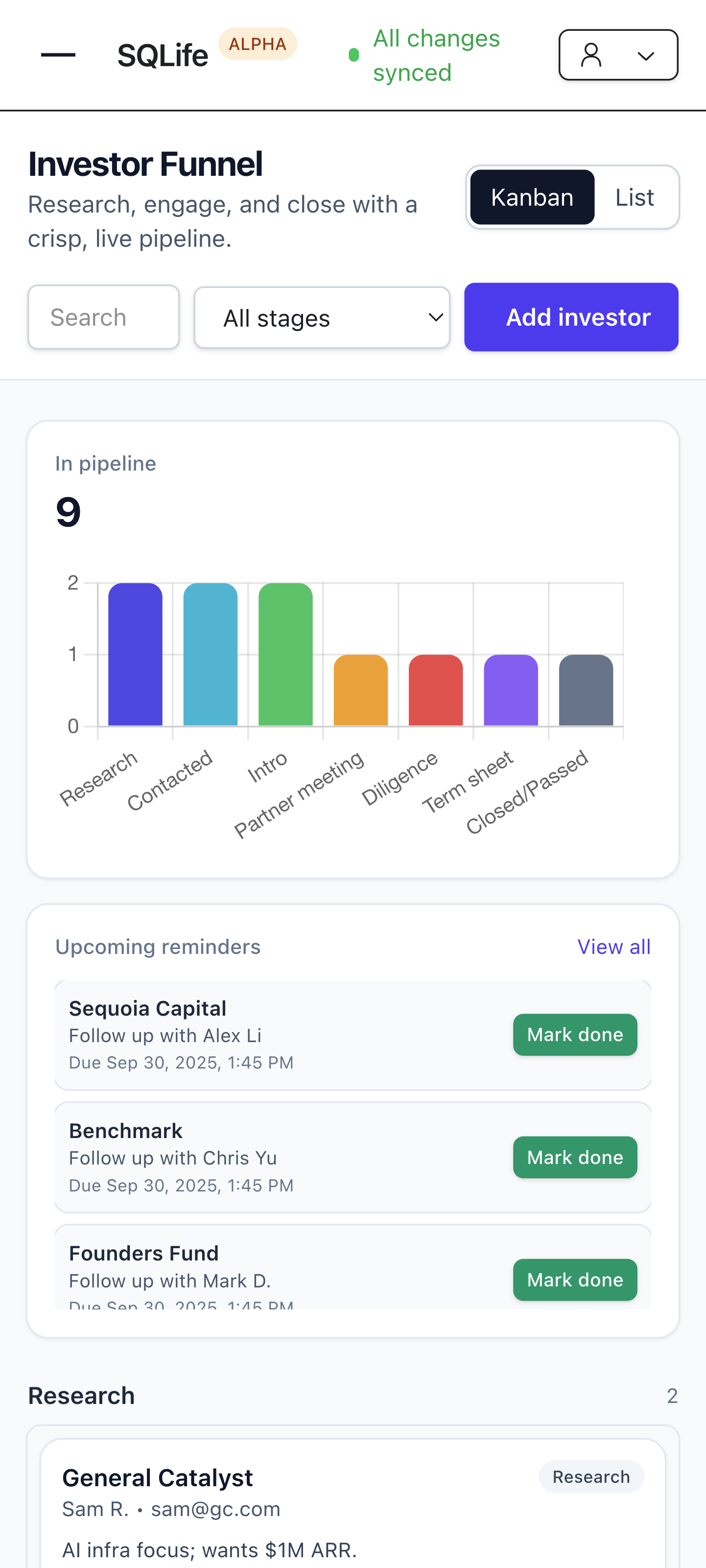Click the green sync status dot
Viewport: 706px width, 1568px height.
(353, 55)
